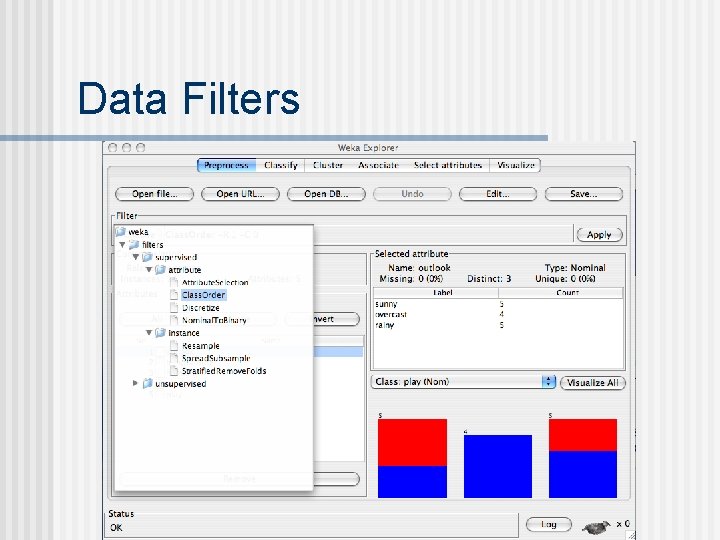Switch to the Cluster tab
The image size is (720, 540).
pyautogui.click(x=328, y=165)
